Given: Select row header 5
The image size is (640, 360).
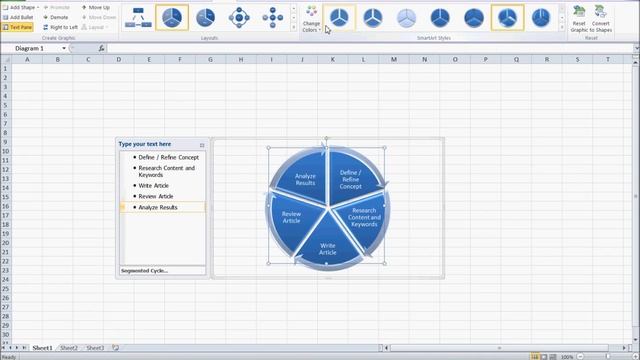Looking at the screenshot, I should click(x=6, y=105).
